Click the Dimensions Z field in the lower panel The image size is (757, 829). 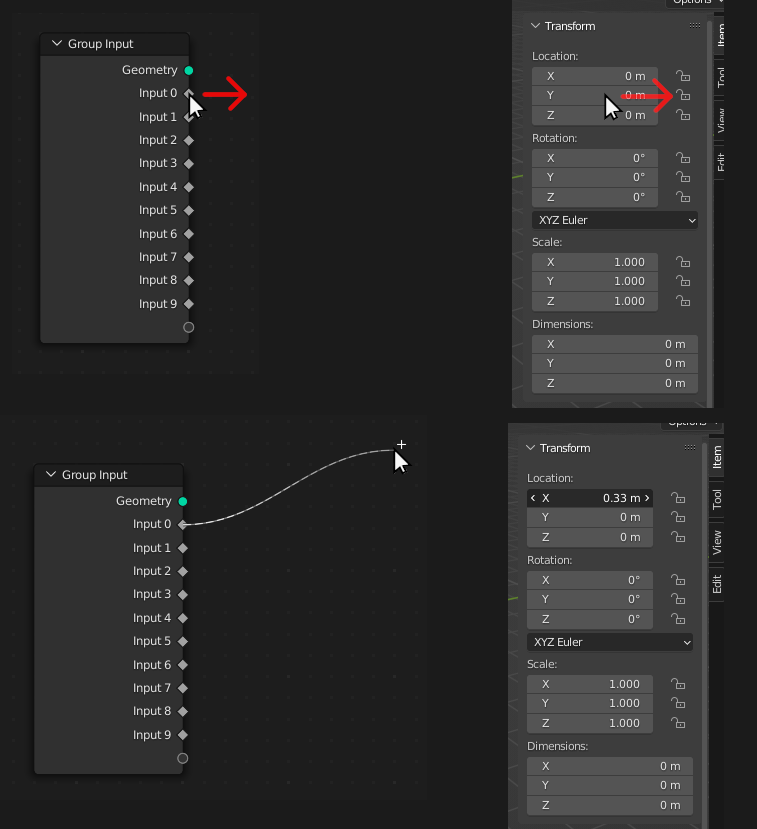pyautogui.click(x=610, y=805)
